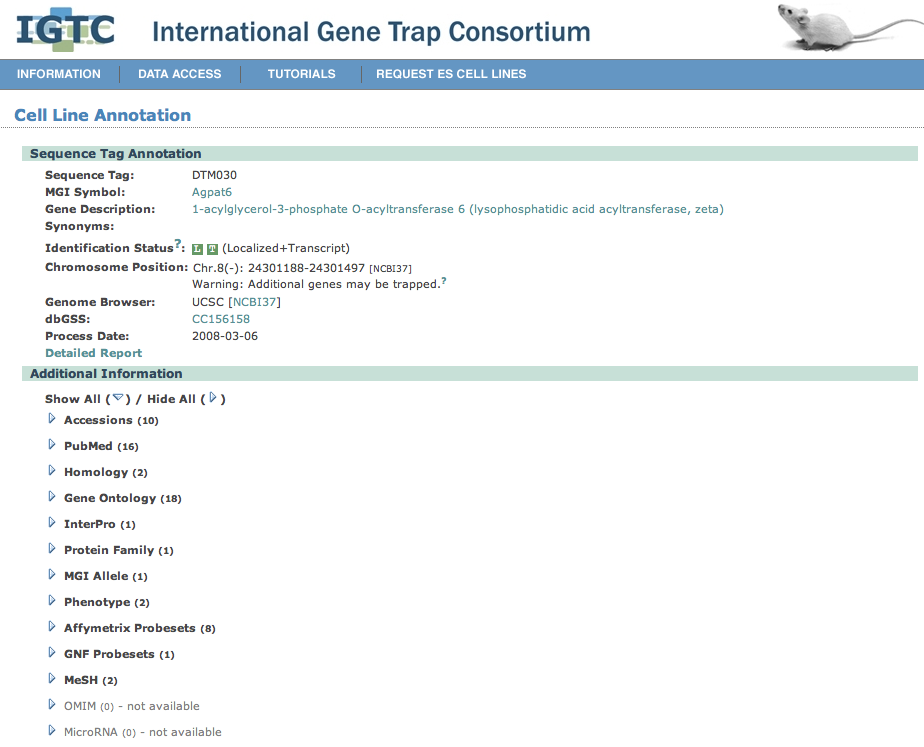Go to Request ES Cell Lines

[450, 74]
